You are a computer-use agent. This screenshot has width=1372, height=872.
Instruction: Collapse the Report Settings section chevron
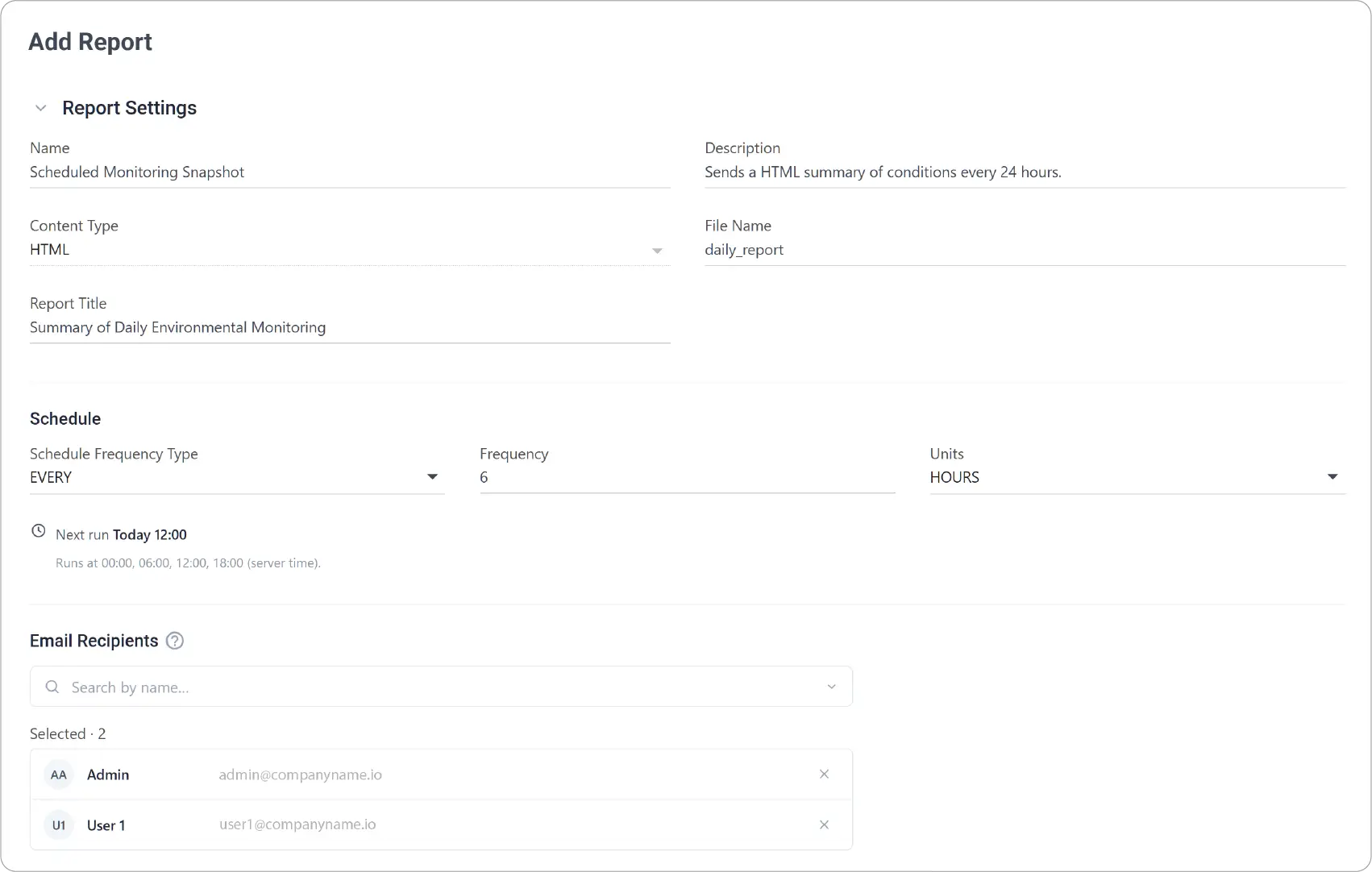coord(41,108)
